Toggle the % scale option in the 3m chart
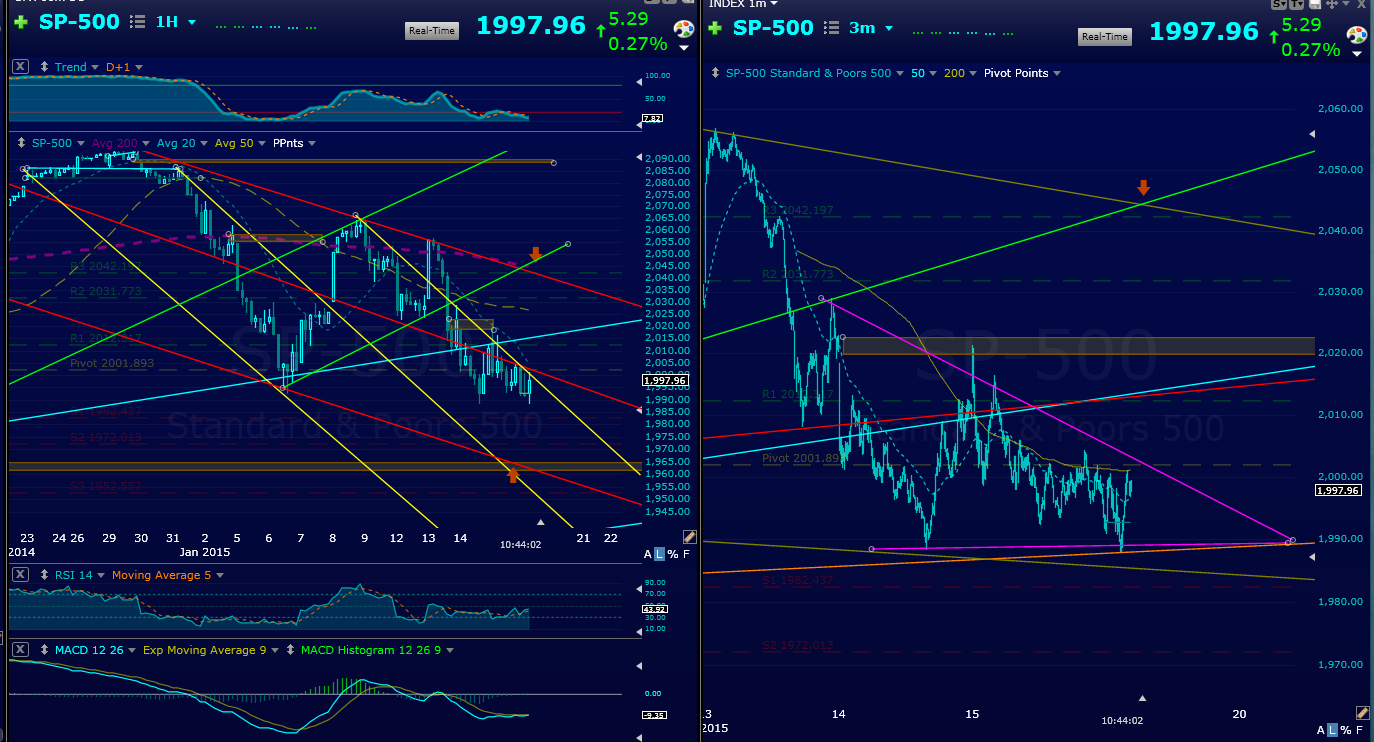The width and height of the screenshot is (1374, 742). (x=1345, y=729)
